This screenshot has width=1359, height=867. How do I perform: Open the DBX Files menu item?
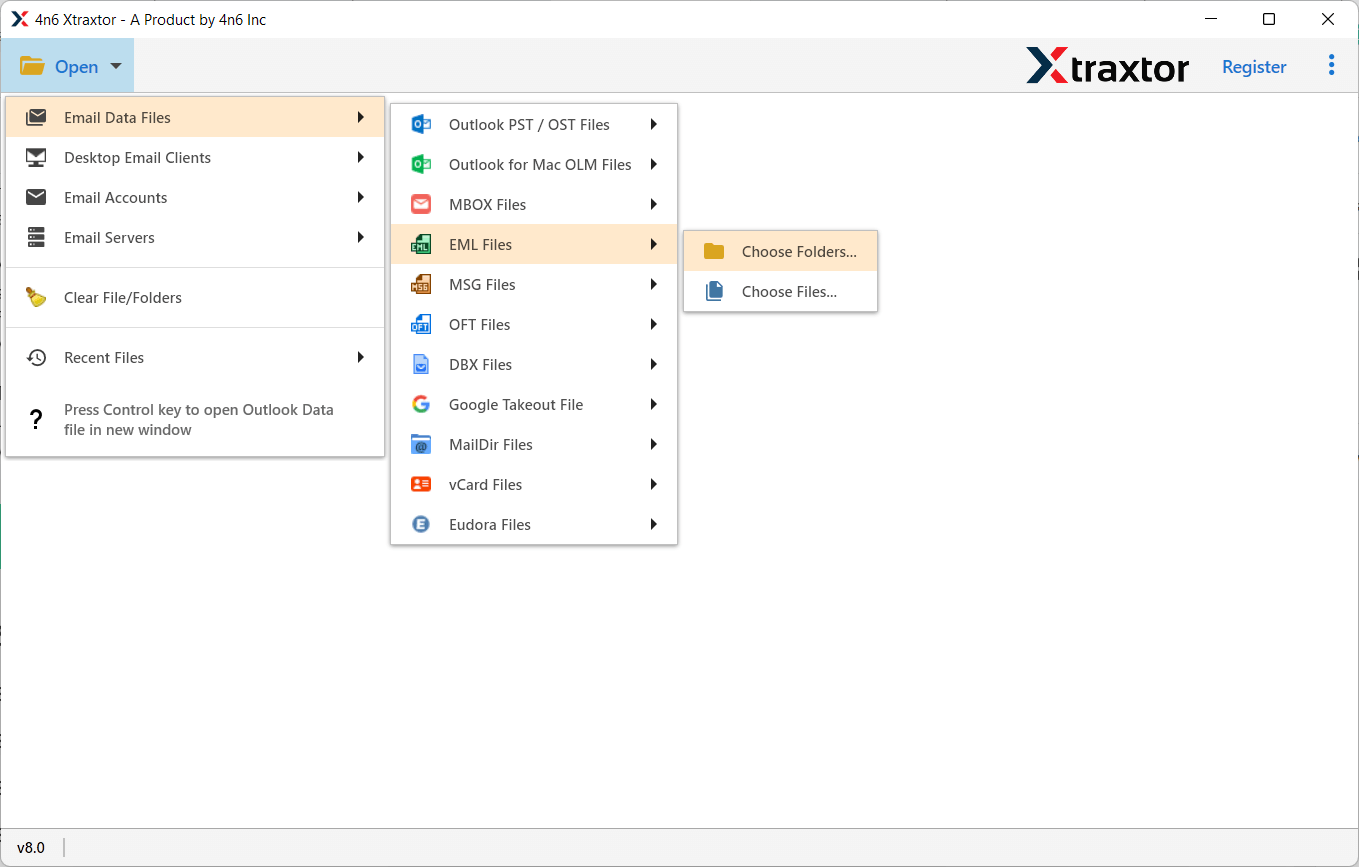click(534, 364)
